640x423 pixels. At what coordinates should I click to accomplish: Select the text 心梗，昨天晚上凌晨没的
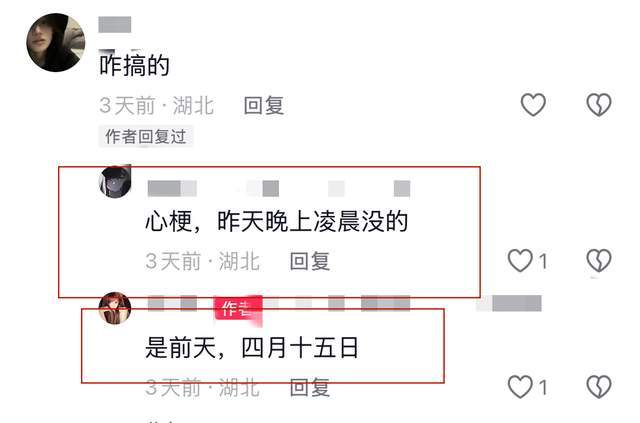coord(277,222)
